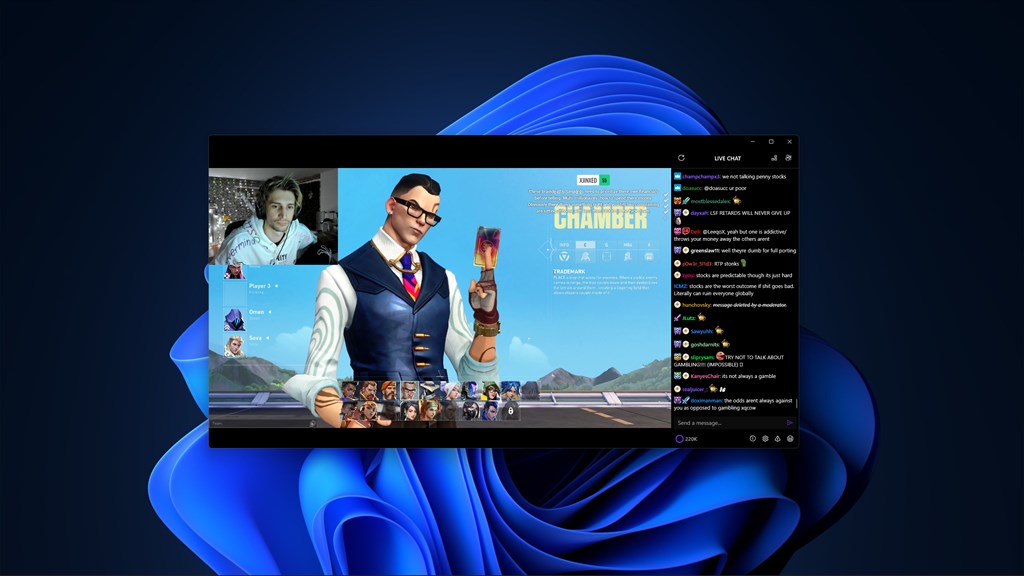The height and width of the screenshot is (576, 1024).
Task: Open the viewer list icon beside LIVE CHAT
Action: (x=774, y=158)
